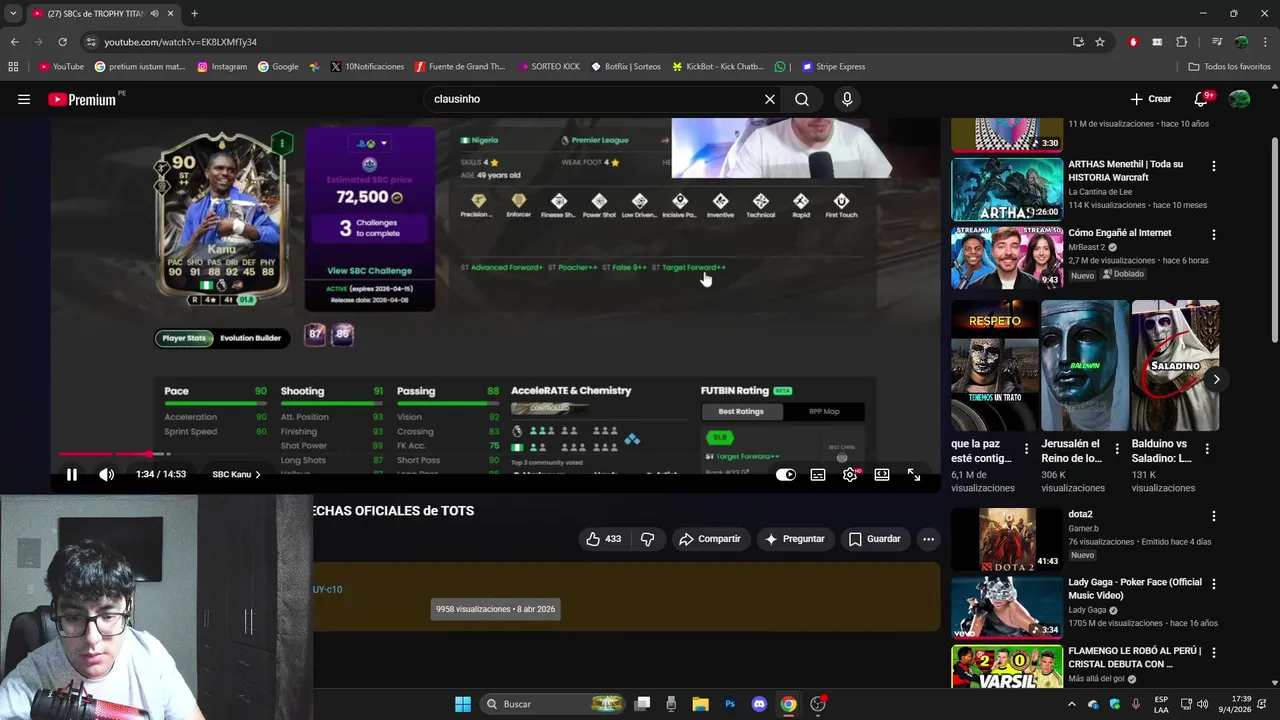
Task: Click the magnifier search button
Action: coord(802,99)
